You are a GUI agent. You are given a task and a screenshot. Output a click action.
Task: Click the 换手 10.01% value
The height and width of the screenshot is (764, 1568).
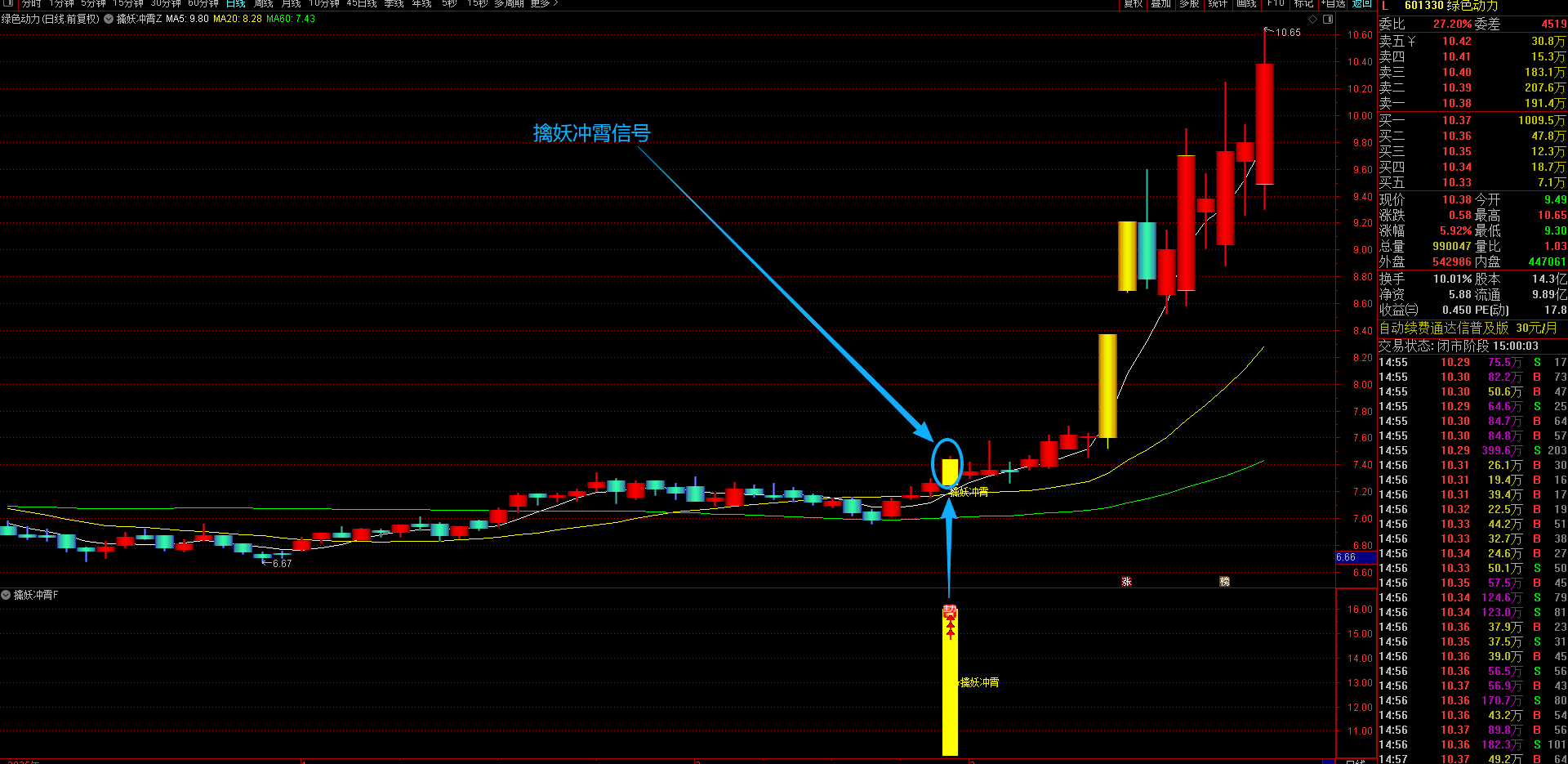pyautogui.click(x=1452, y=279)
